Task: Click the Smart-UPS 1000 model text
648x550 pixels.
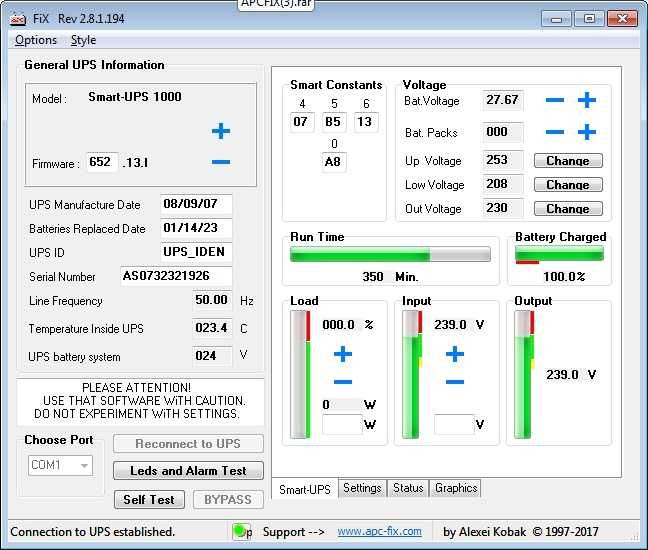Action: click(x=135, y=97)
